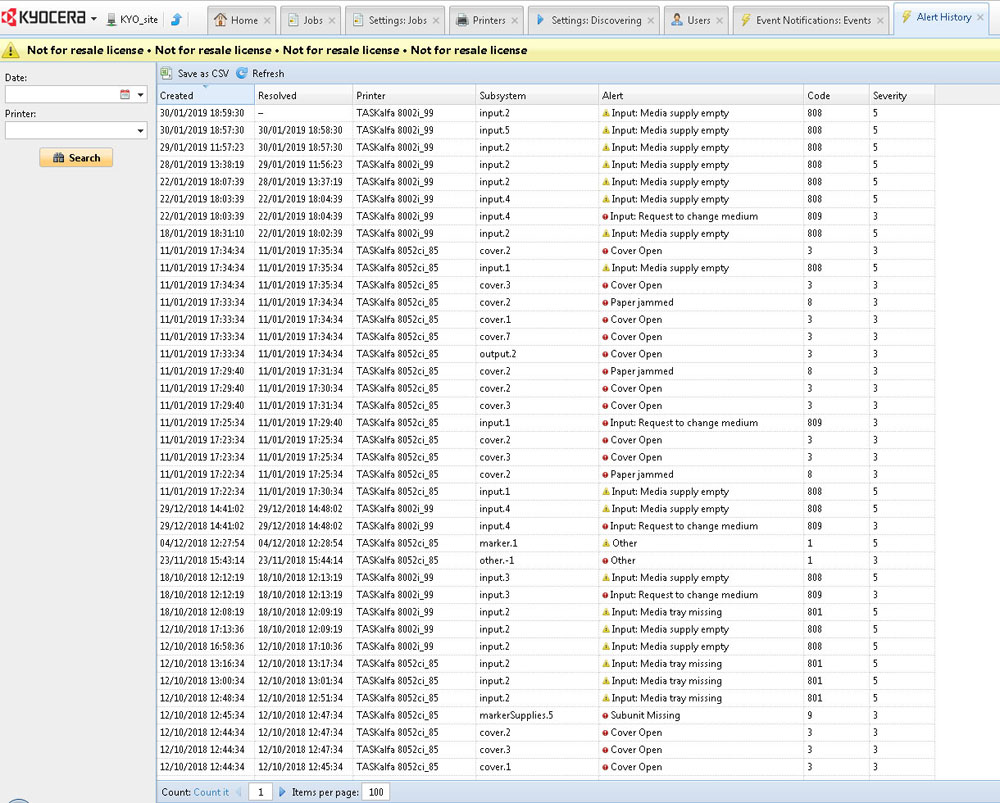The height and width of the screenshot is (803, 1000).
Task: Select the row created 18/01/2019 18:31:10
Action: tap(546, 233)
